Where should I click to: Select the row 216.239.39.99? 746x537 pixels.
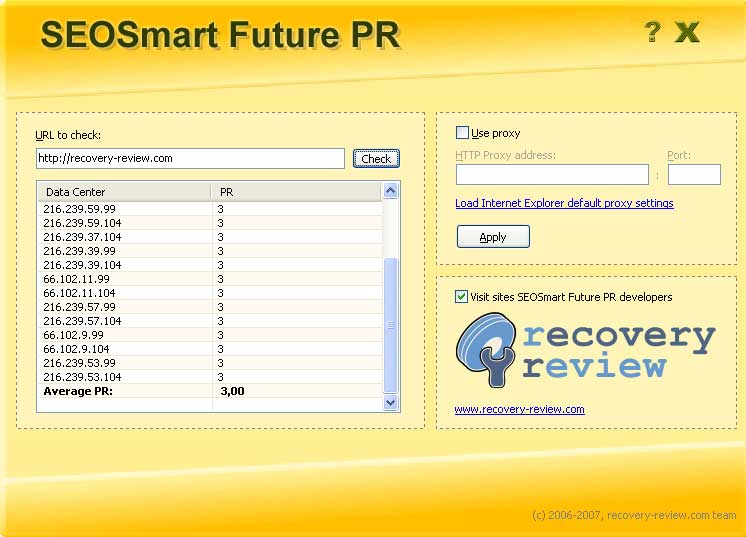(210, 251)
